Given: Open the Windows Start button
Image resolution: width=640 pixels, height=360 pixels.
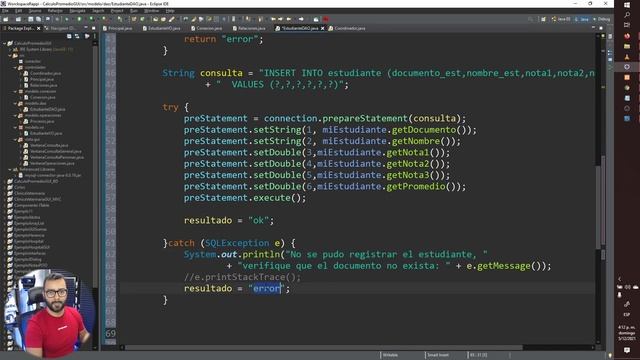Looking at the screenshot, I should [627, 4].
